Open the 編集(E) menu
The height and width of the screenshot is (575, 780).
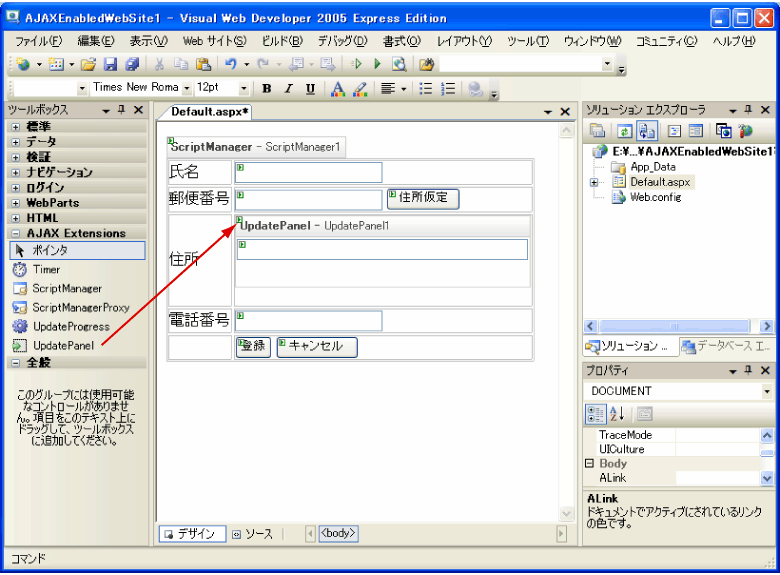96,41
